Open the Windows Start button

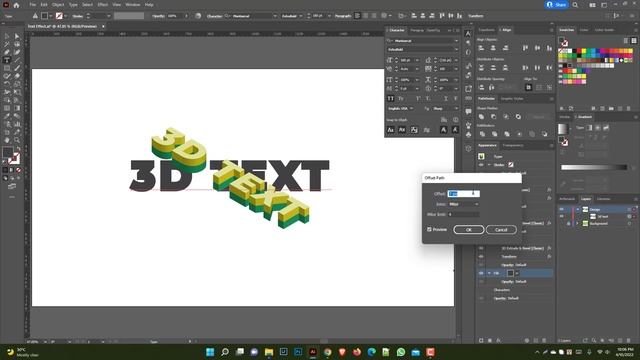210,352
